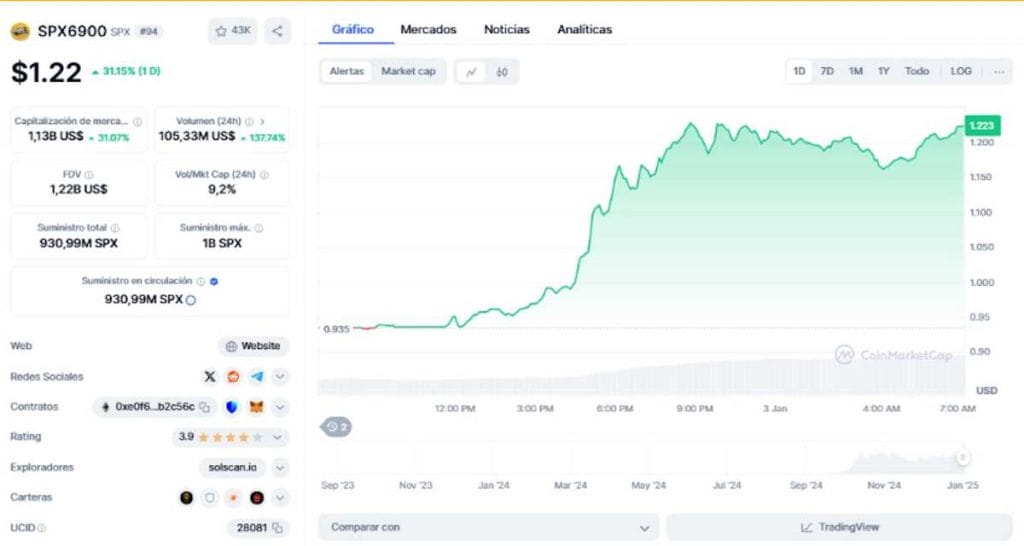Expand the Contratos dropdown chevron

280,407
